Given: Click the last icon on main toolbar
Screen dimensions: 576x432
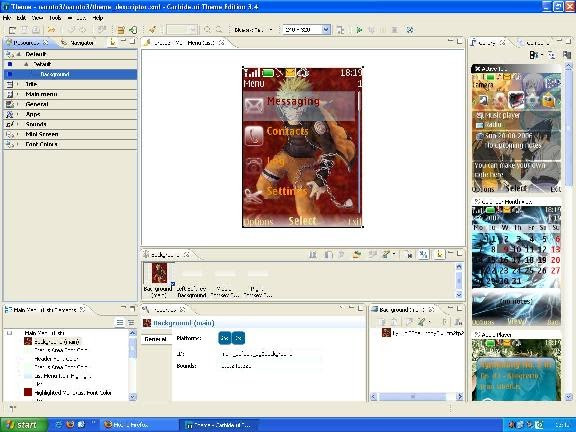Looking at the screenshot, I should coord(410,30).
